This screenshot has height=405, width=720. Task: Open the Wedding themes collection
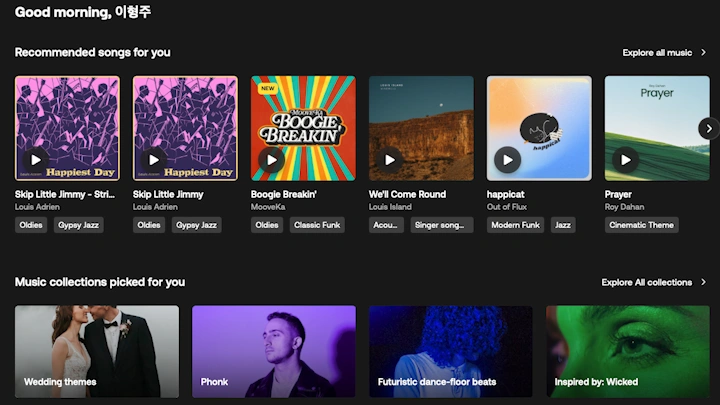[x=97, y=351]
